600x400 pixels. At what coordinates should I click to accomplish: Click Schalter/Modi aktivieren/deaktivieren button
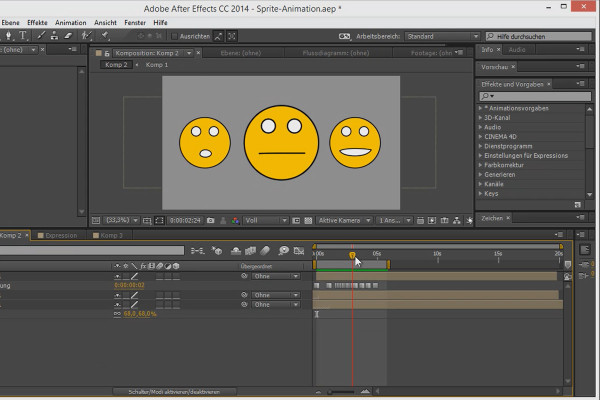click(x=174, y=392)
